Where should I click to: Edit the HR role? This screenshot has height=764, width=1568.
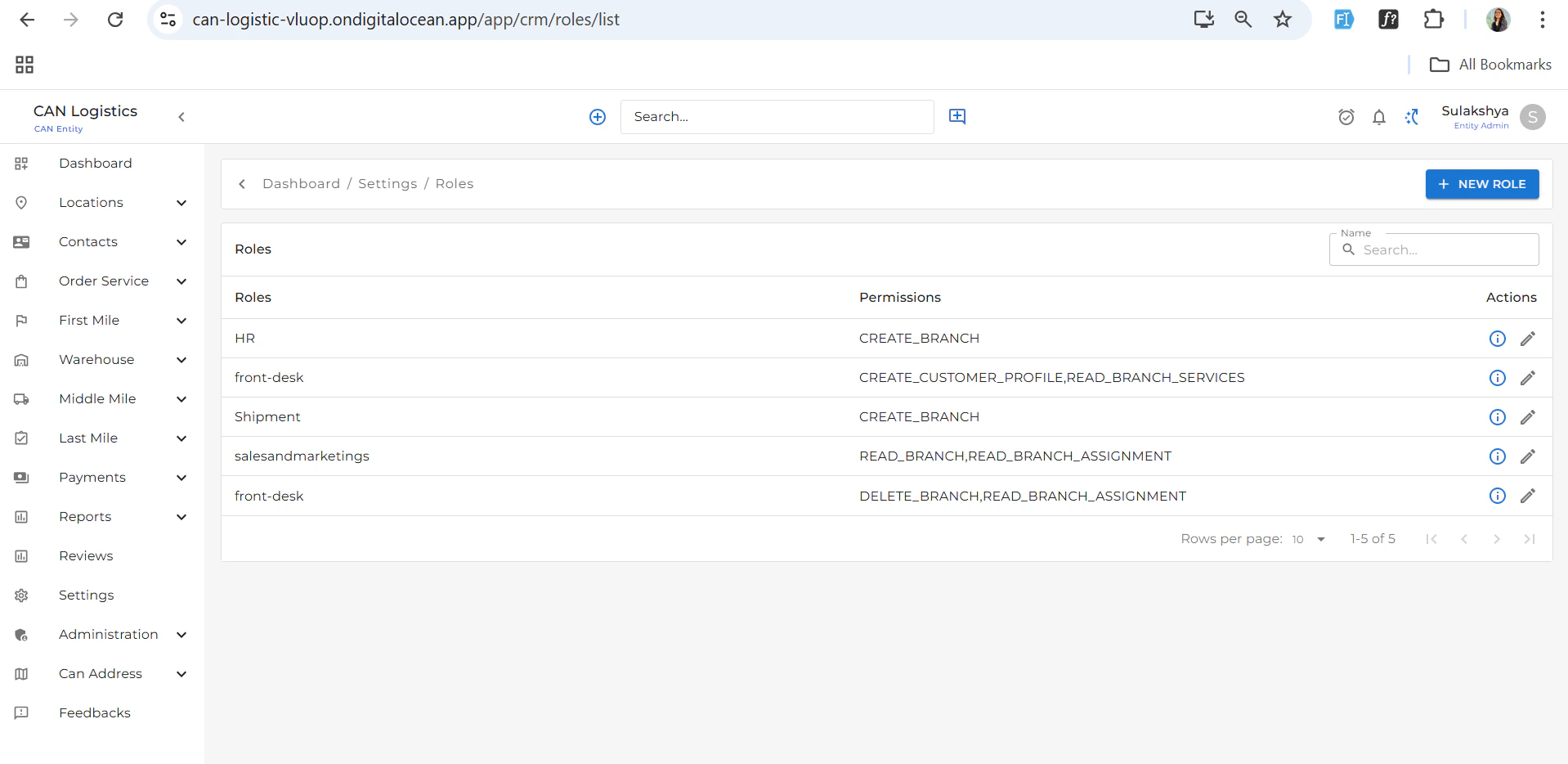tap(1528, 339)
